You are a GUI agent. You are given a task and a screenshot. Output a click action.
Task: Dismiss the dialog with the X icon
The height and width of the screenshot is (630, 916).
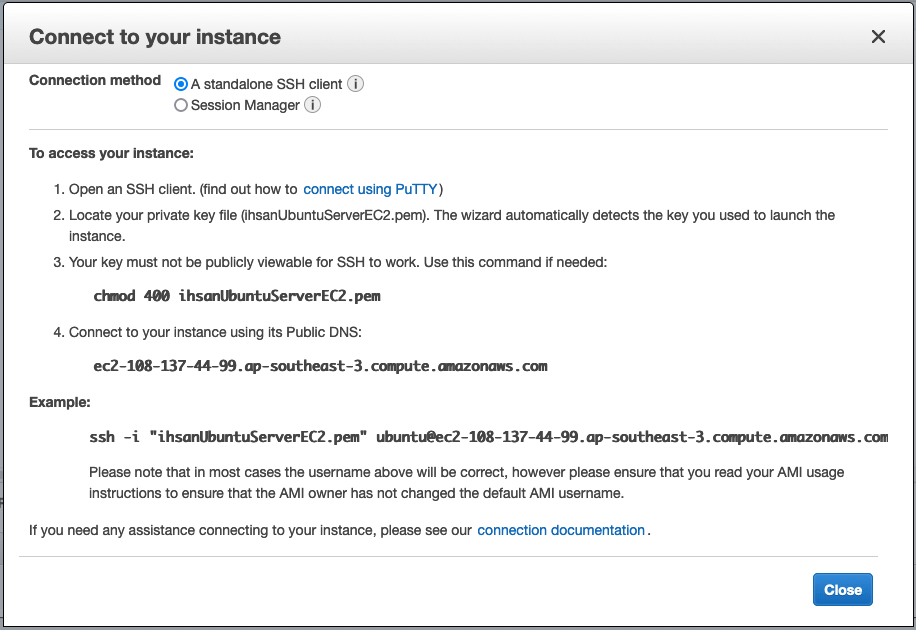coord(878,37)
